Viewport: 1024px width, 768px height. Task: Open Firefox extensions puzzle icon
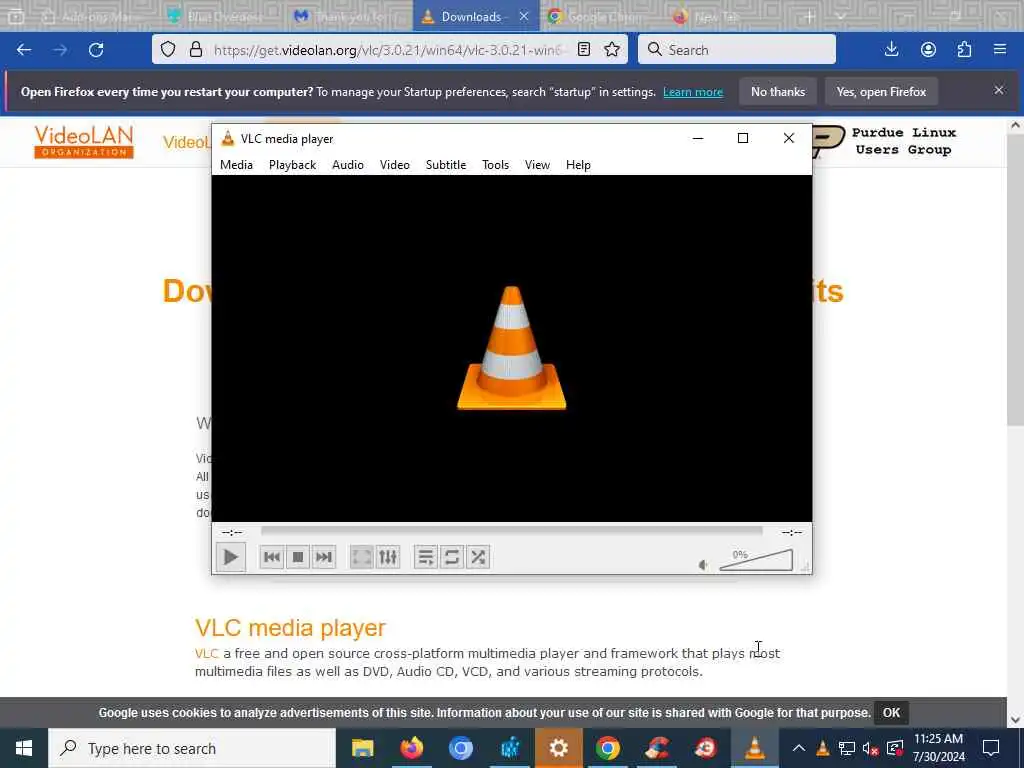pos(965,50)
